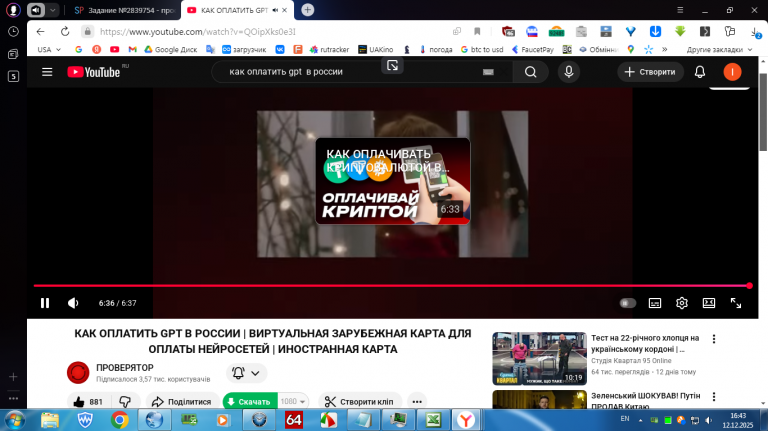Image resolution: width=768 pixels, height=431 pixels.
Task: Toggle the autoplay switch in player
Action: (627, 303)
